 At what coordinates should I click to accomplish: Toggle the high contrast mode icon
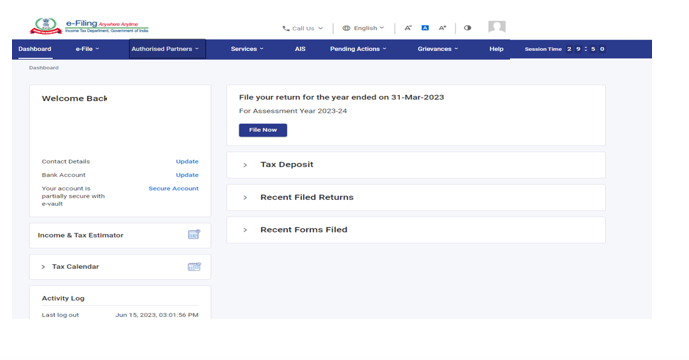pyautogui.click(x=467, y=28)
